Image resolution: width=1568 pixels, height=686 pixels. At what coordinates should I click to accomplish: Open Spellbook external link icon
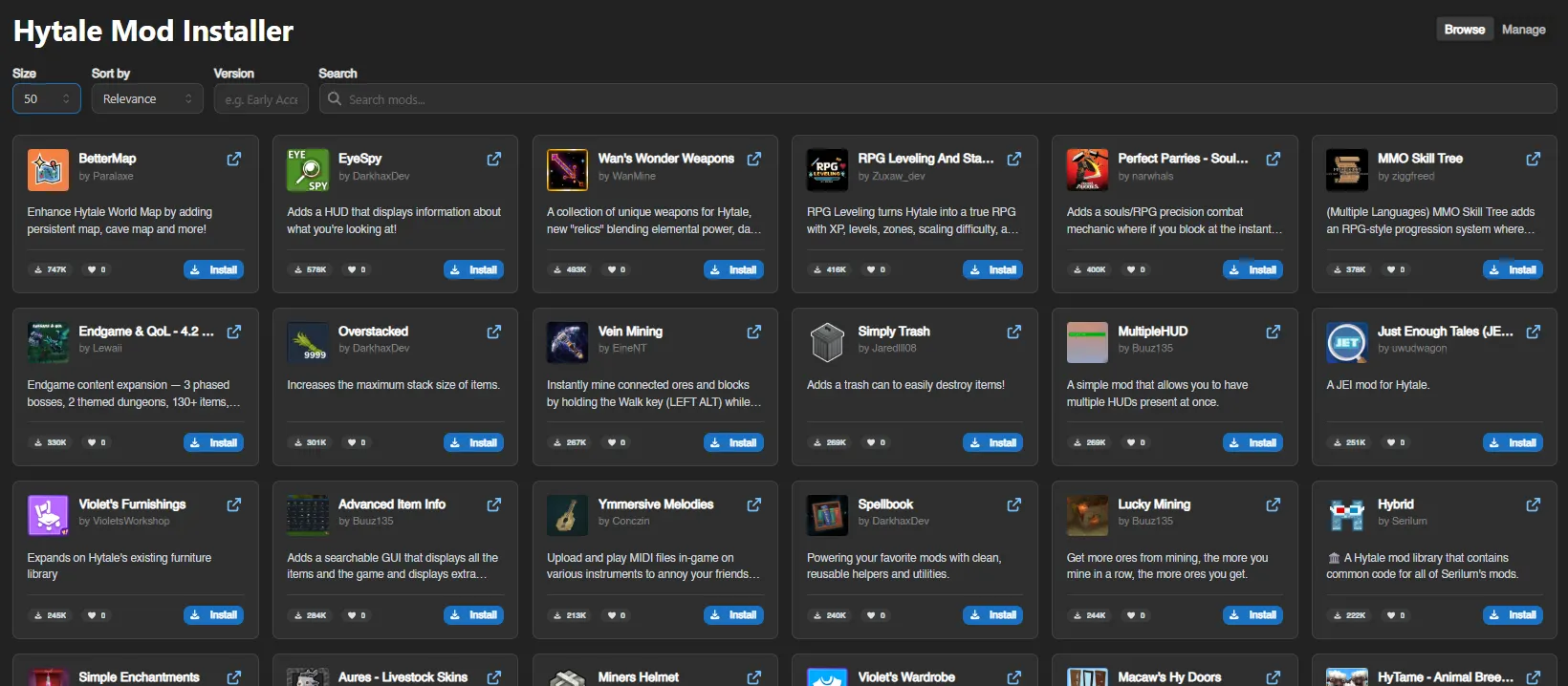pyautogui.click(x=1014, y=505)
